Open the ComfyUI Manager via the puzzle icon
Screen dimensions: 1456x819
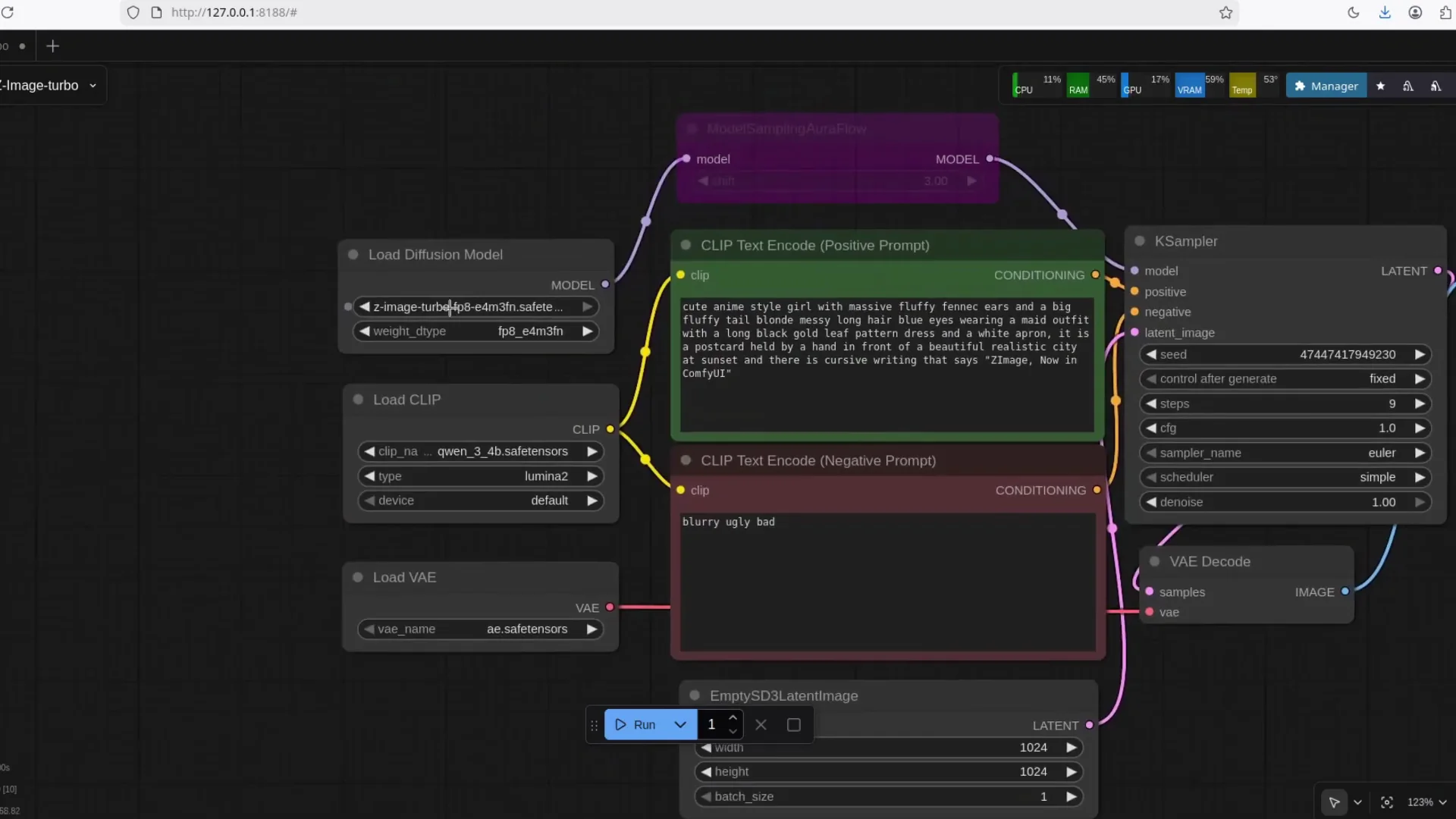(x=1326, y=86)
